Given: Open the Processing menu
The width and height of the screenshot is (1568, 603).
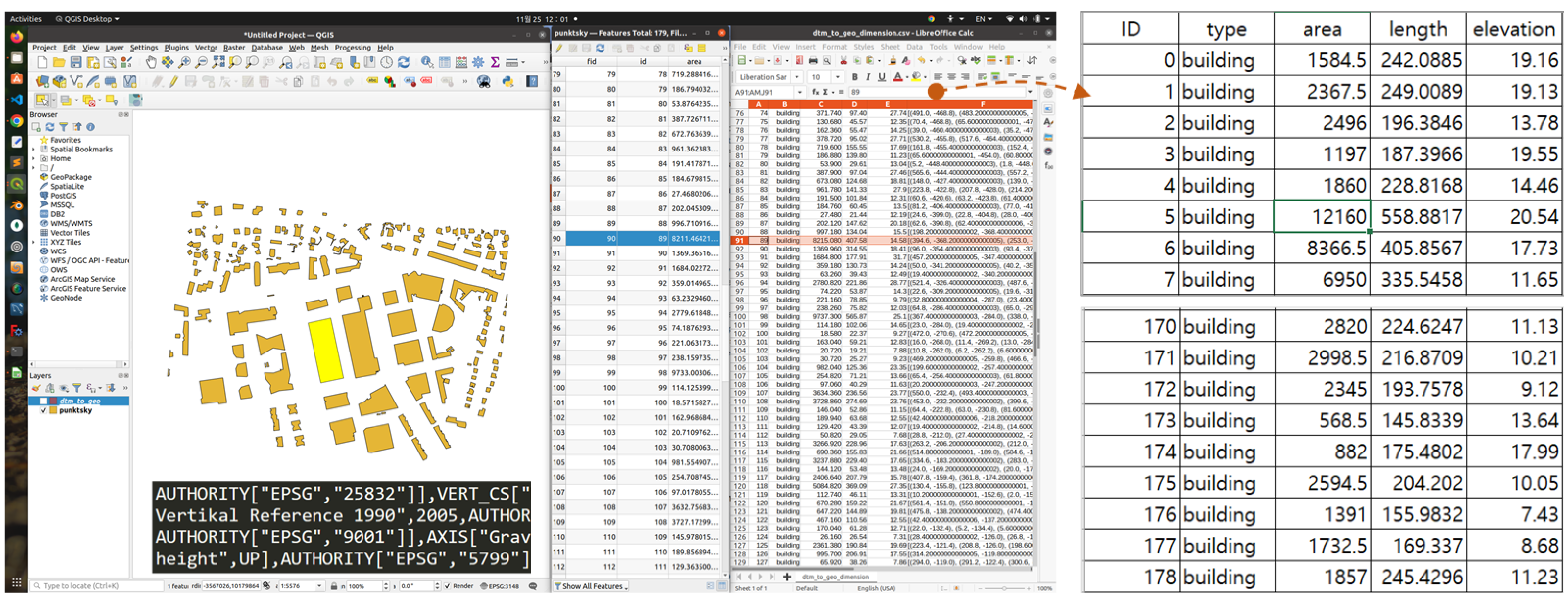Looking at the screenshot, I should point(352,48).
